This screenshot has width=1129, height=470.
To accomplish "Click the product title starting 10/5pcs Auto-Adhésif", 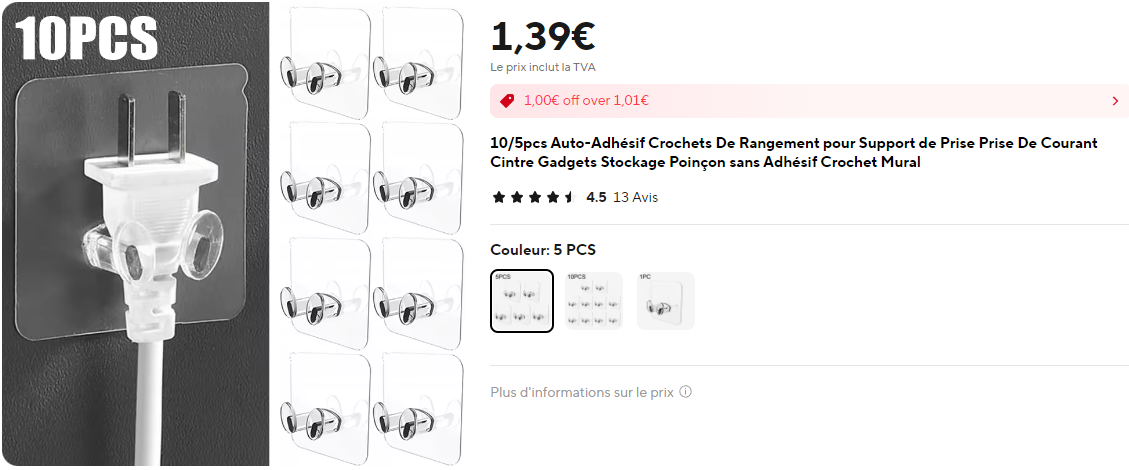I will (794, 153).
